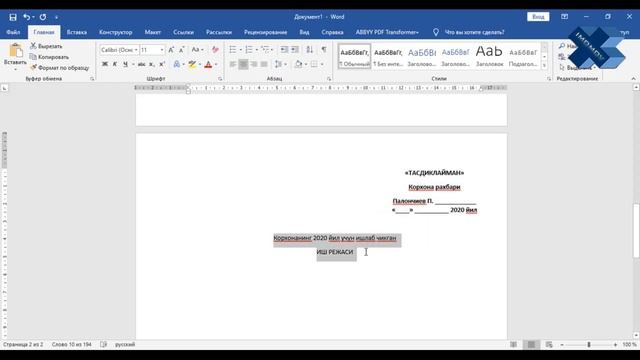
Task: Apply paragraph shading with the paint bucket
Action: 298,64
